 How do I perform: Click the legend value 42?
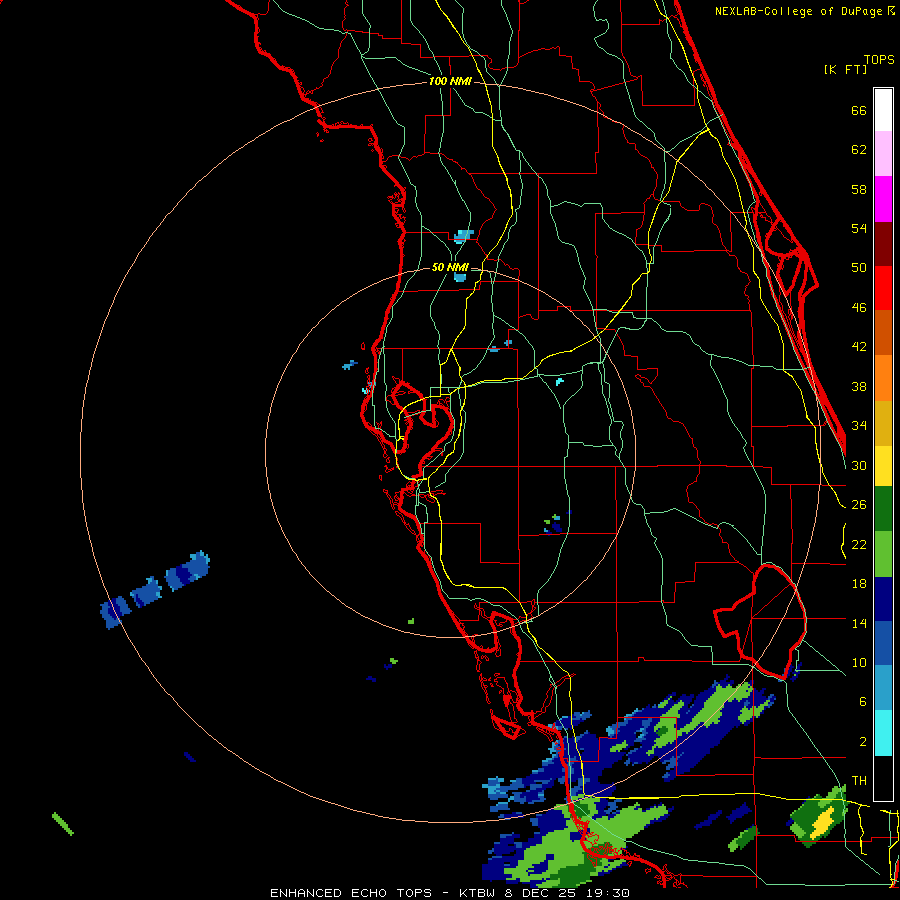(x=859, y=347)
